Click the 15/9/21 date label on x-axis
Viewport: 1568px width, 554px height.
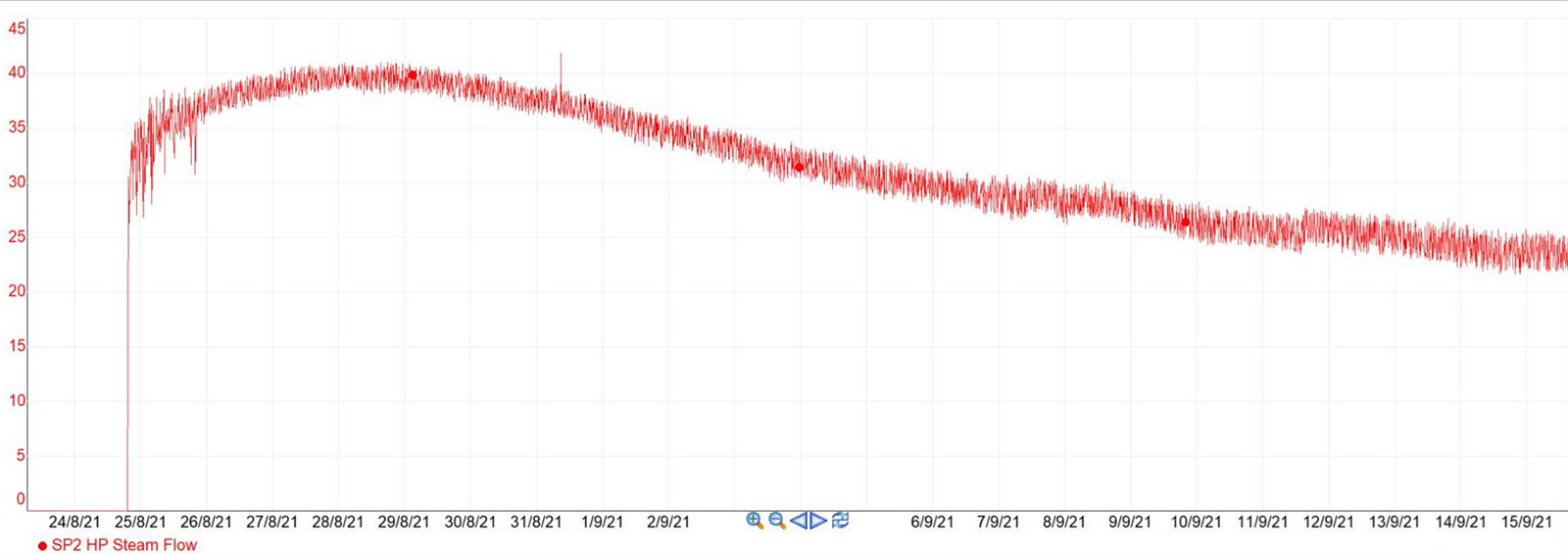pos(1526,523)
